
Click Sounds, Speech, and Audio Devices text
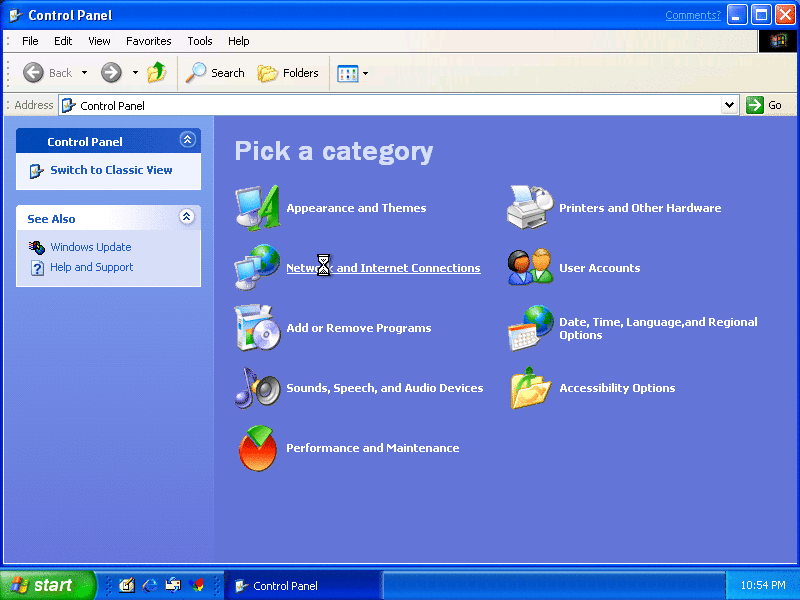click(x=385, y=388)
